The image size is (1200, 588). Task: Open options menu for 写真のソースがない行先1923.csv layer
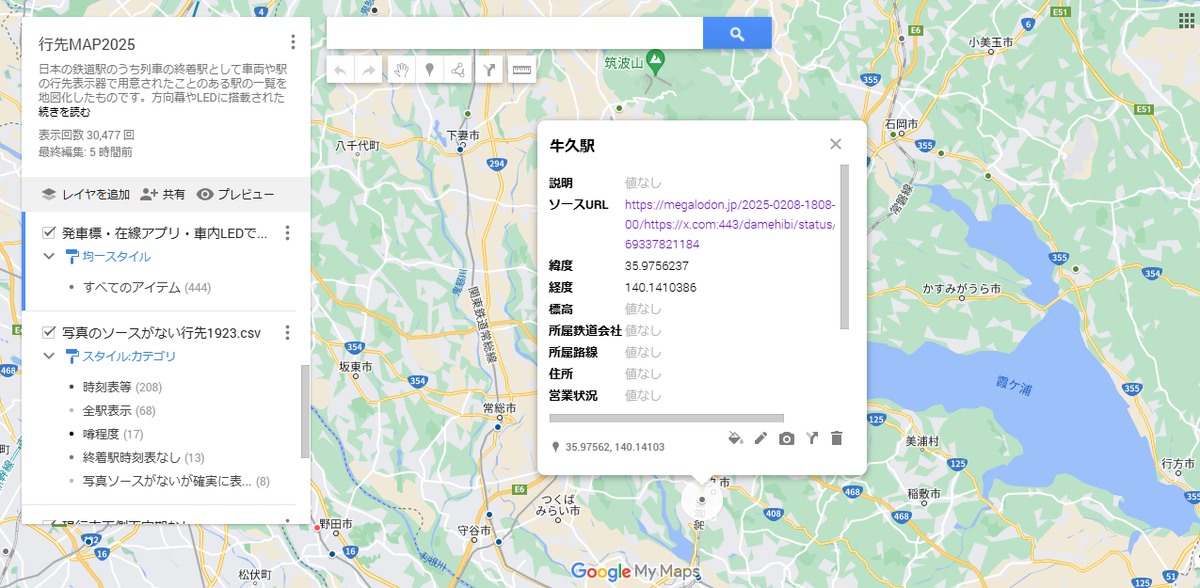287,333
